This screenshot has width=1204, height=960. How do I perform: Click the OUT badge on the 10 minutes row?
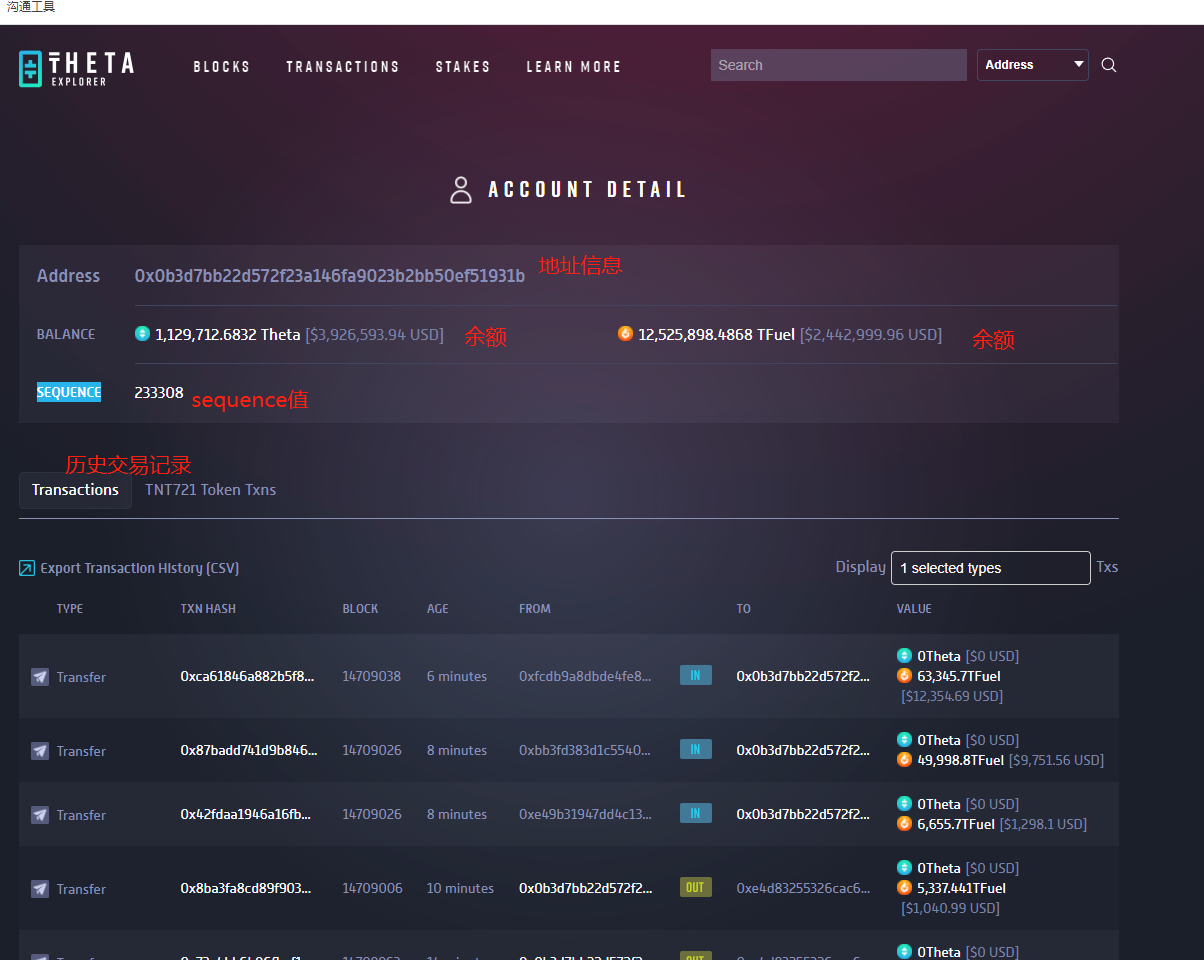pos(695,888)
